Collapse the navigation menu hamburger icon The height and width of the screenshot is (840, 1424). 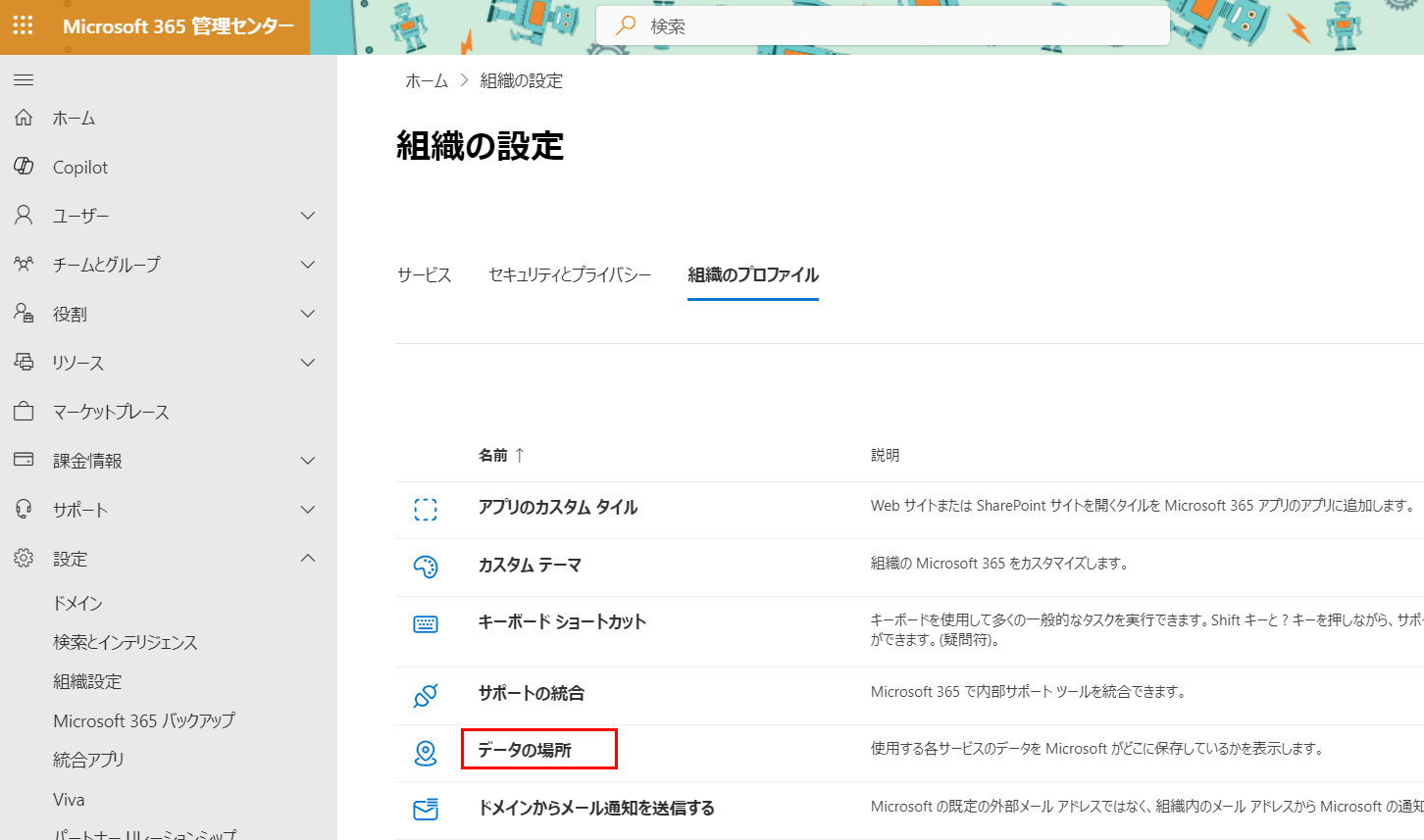coord(24,80)
